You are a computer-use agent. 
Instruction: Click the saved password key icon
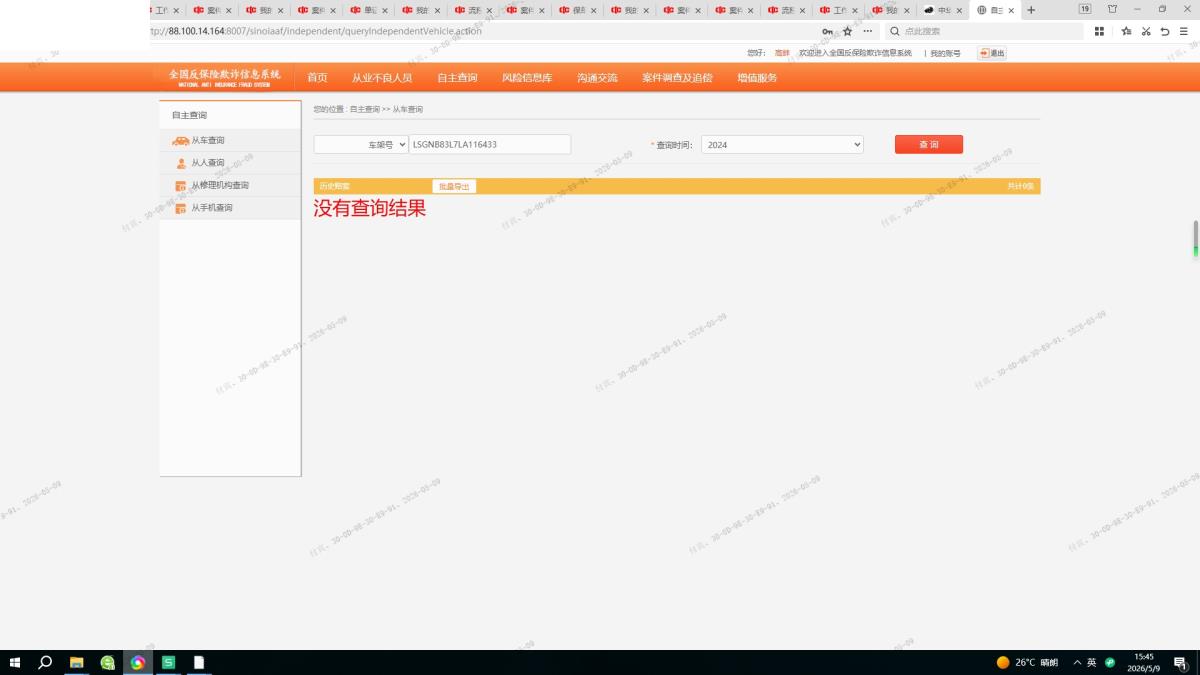827,32
